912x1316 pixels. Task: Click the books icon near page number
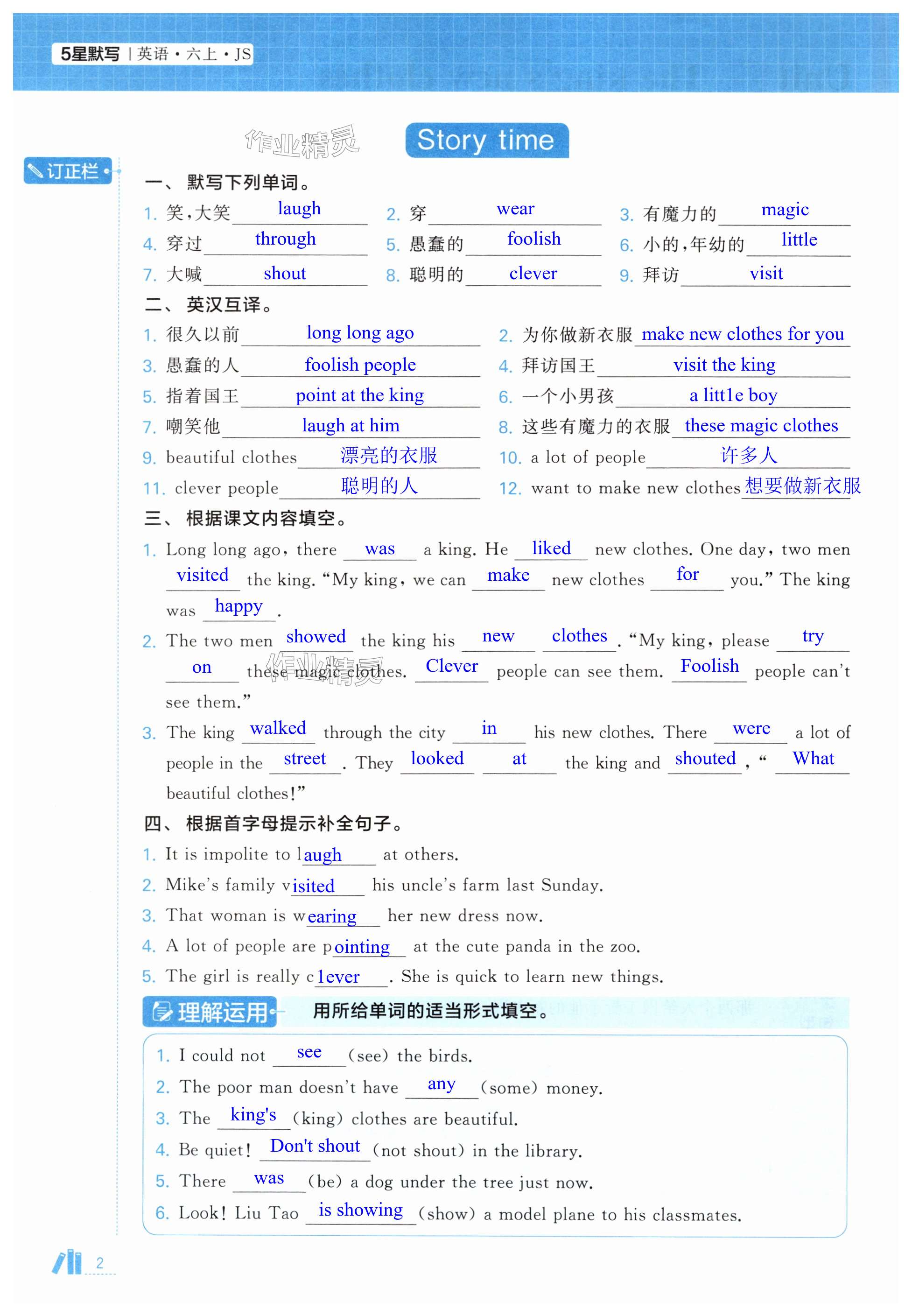[x=67, y=1262]
